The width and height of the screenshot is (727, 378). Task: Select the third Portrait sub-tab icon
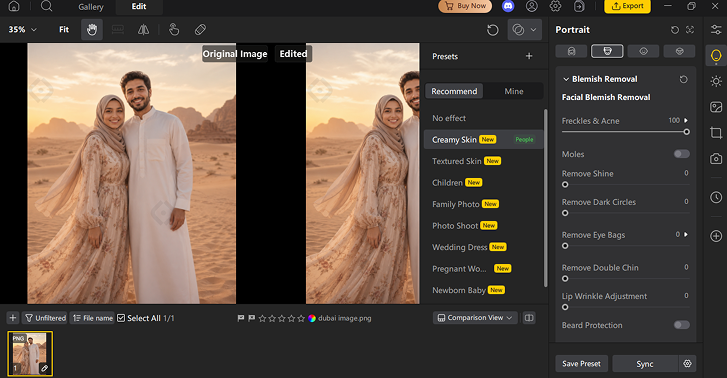click(644, 51)
